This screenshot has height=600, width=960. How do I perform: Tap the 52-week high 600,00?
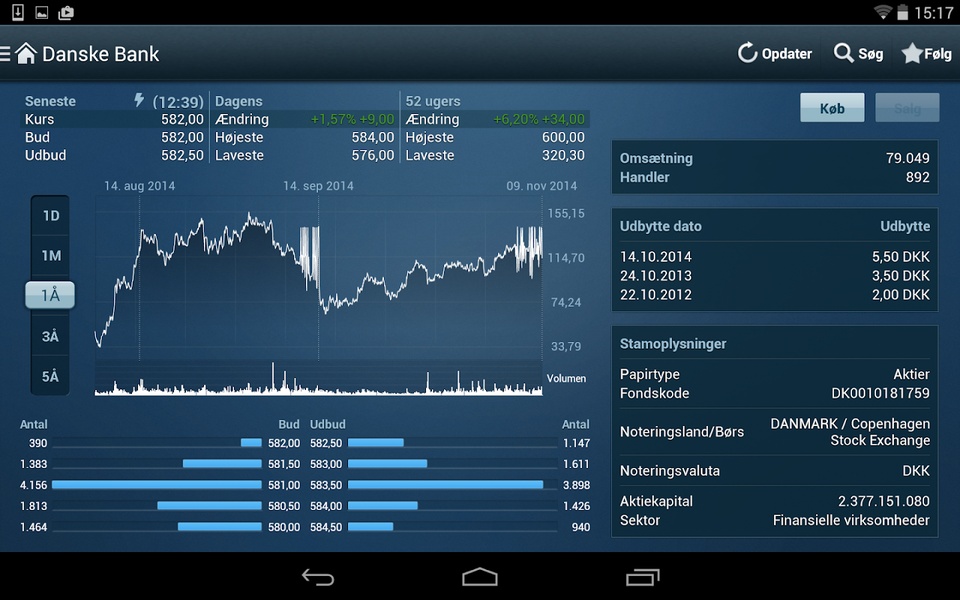(x=563, y=137)
